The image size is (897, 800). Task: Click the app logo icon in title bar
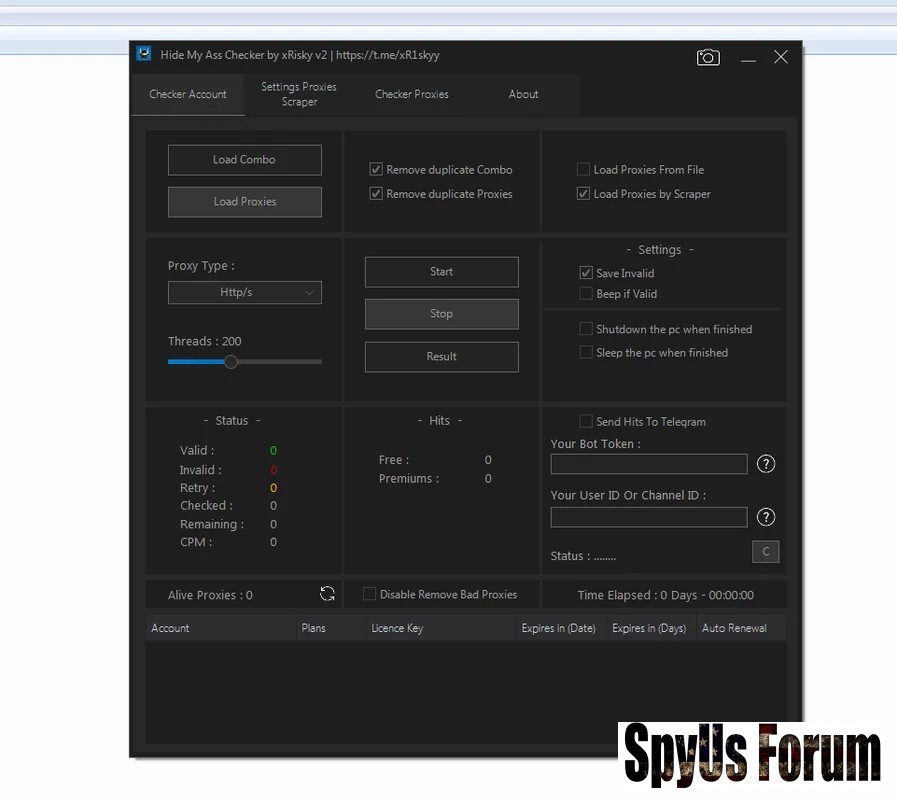click(x=145, y=55)
